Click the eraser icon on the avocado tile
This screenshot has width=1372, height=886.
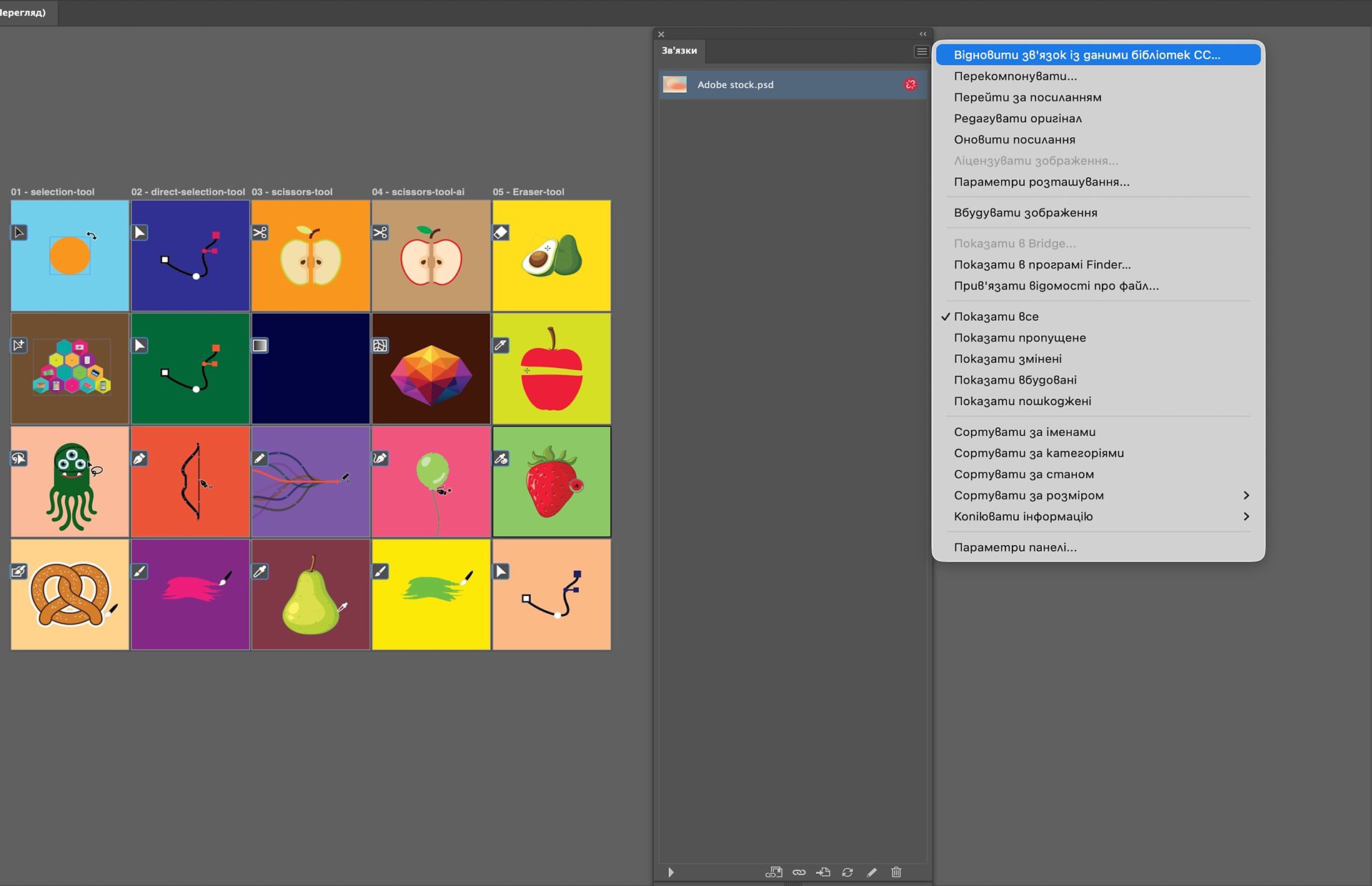click(501, 232)
